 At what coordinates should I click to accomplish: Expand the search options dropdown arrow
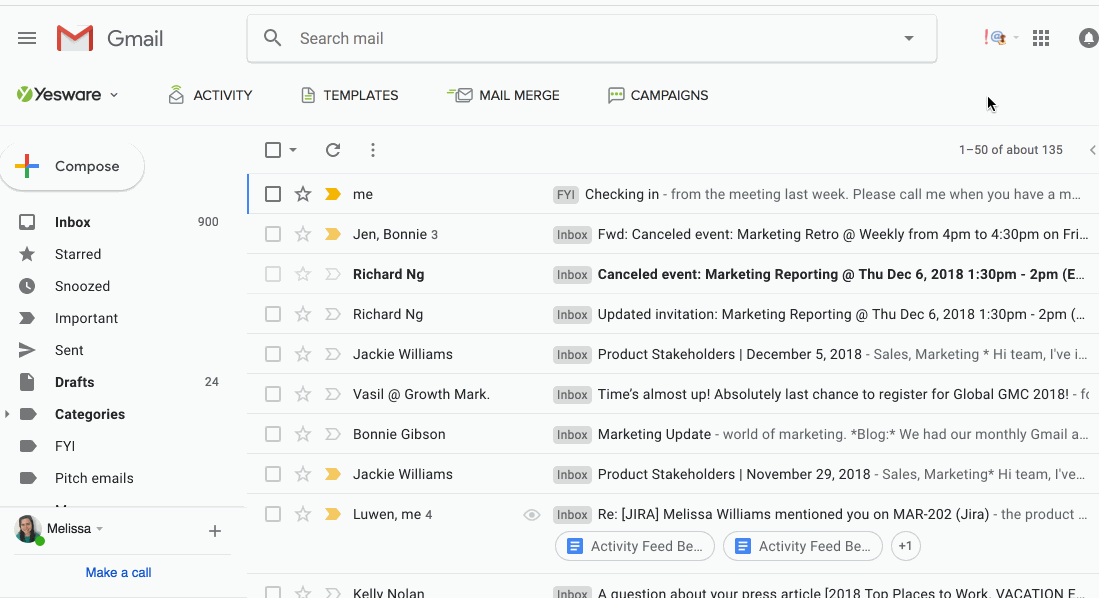tap(909, 38)
